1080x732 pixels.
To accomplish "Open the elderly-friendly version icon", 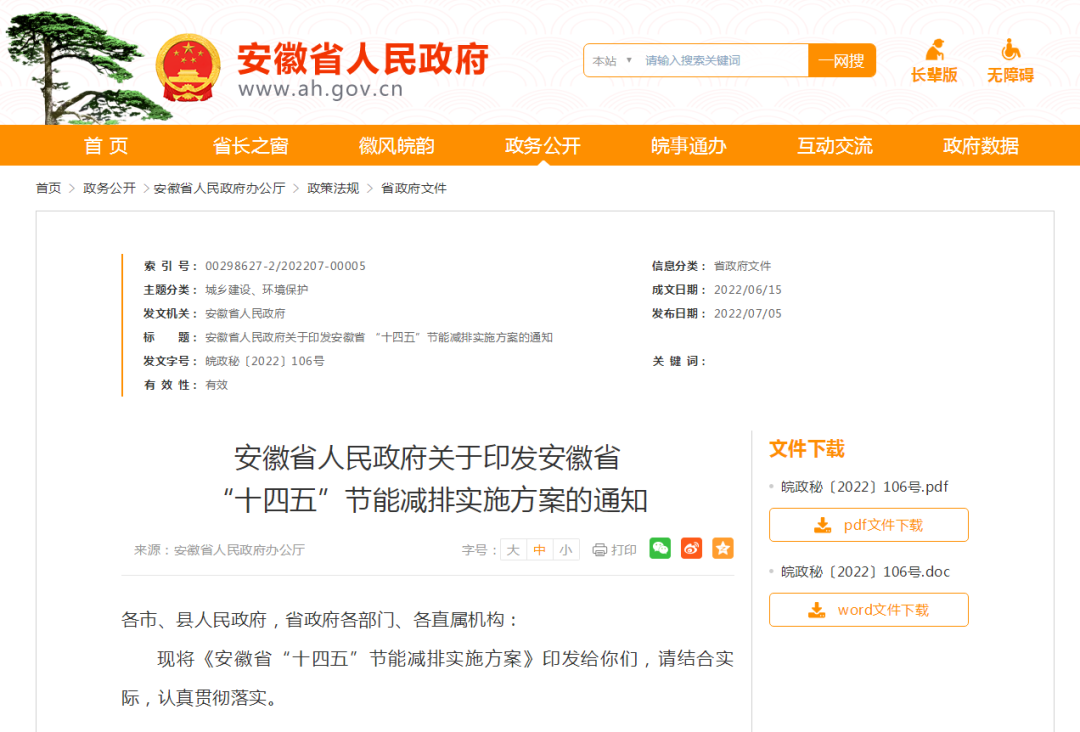I will point(934,50).
